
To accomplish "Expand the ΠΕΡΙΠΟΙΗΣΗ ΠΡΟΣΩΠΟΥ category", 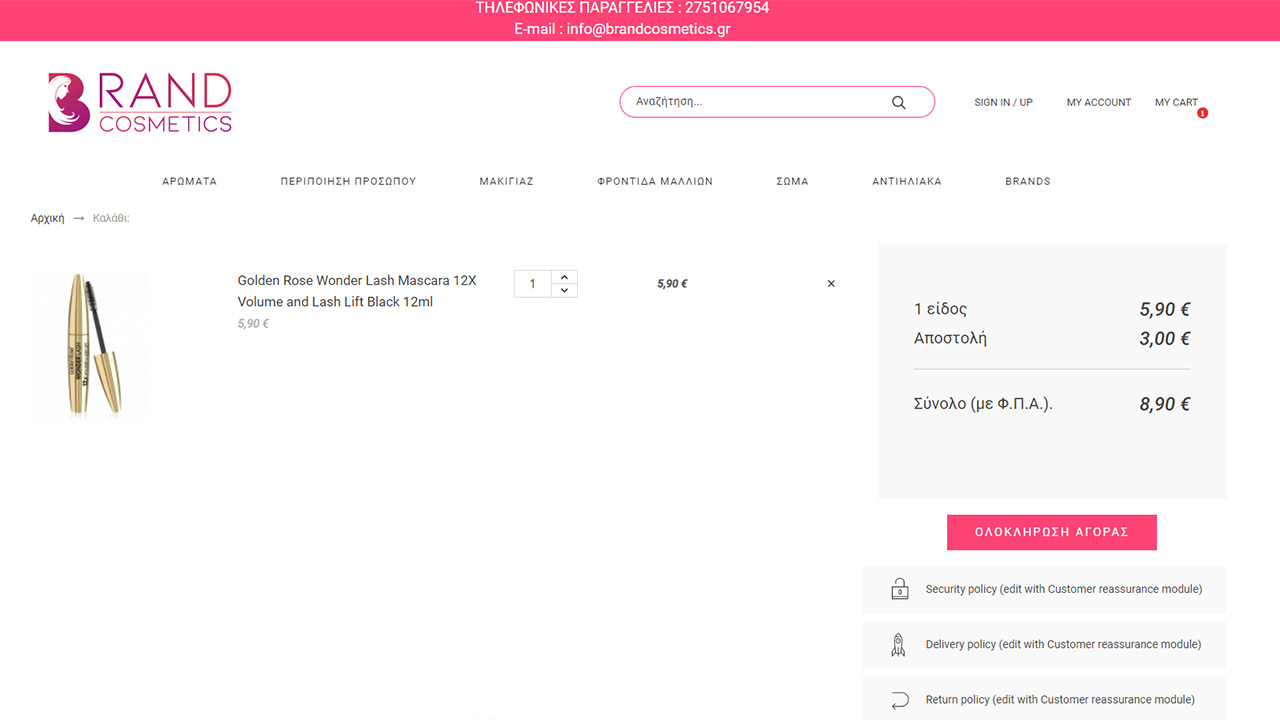I will coord(348,182).
